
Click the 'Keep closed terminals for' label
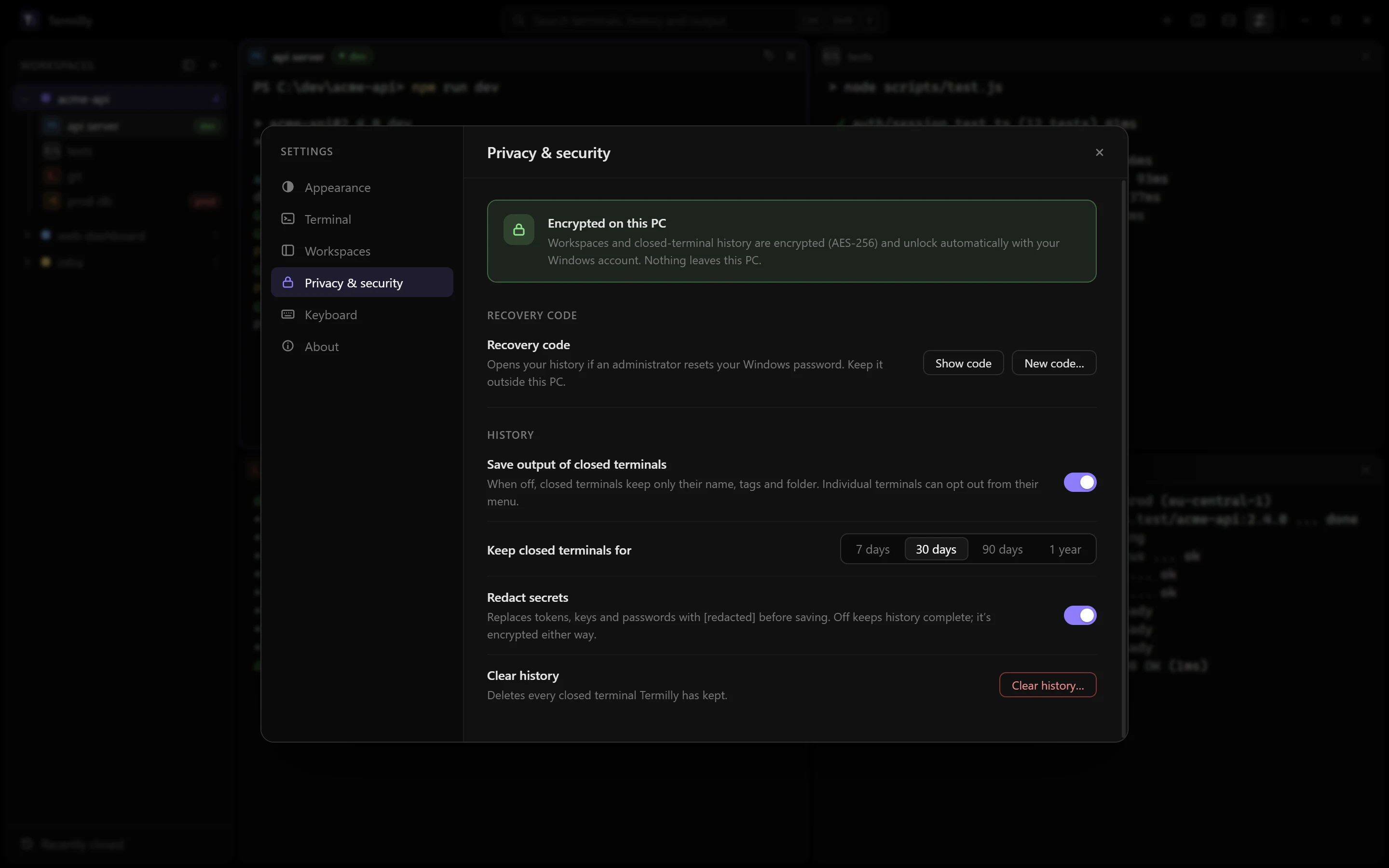(x=559, y=550)
